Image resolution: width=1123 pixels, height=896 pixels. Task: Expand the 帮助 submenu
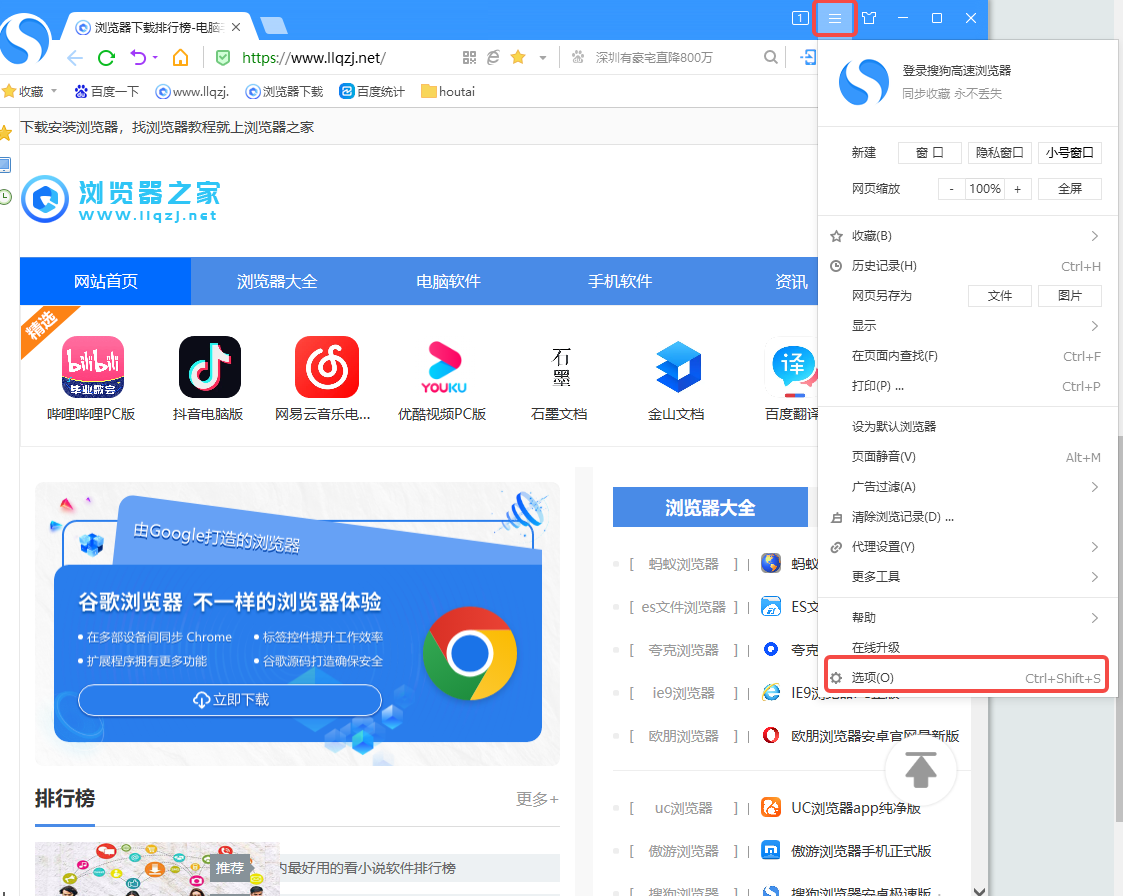tap(1094, 617)
